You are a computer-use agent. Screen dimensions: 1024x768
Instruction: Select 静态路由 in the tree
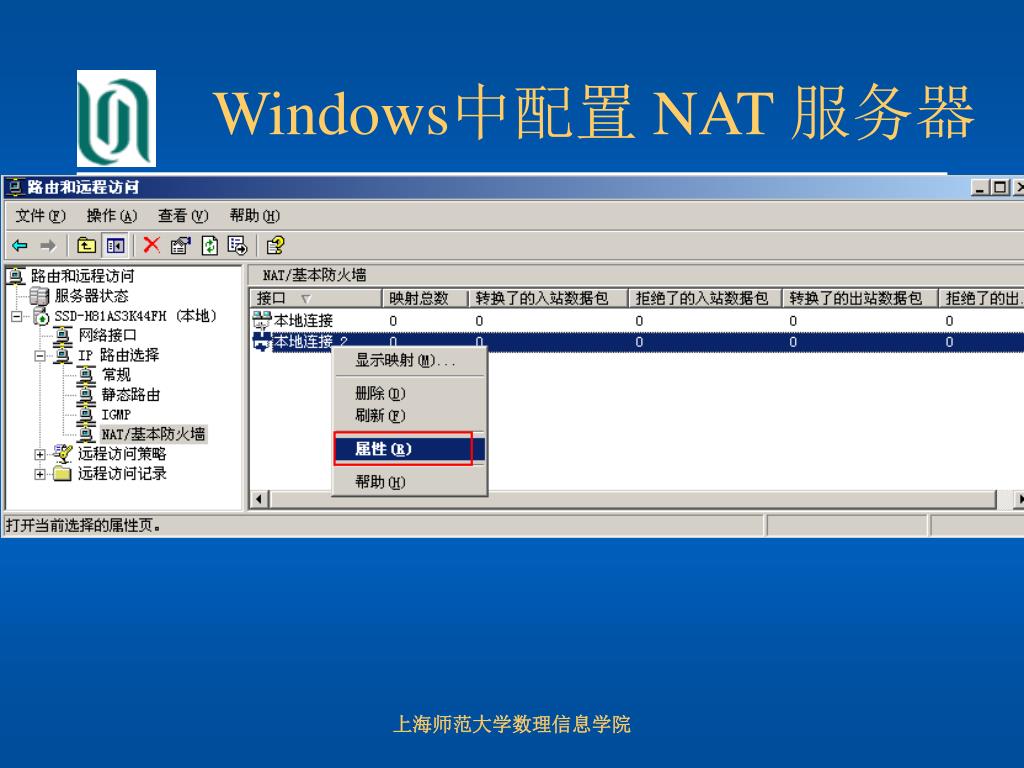131,394
